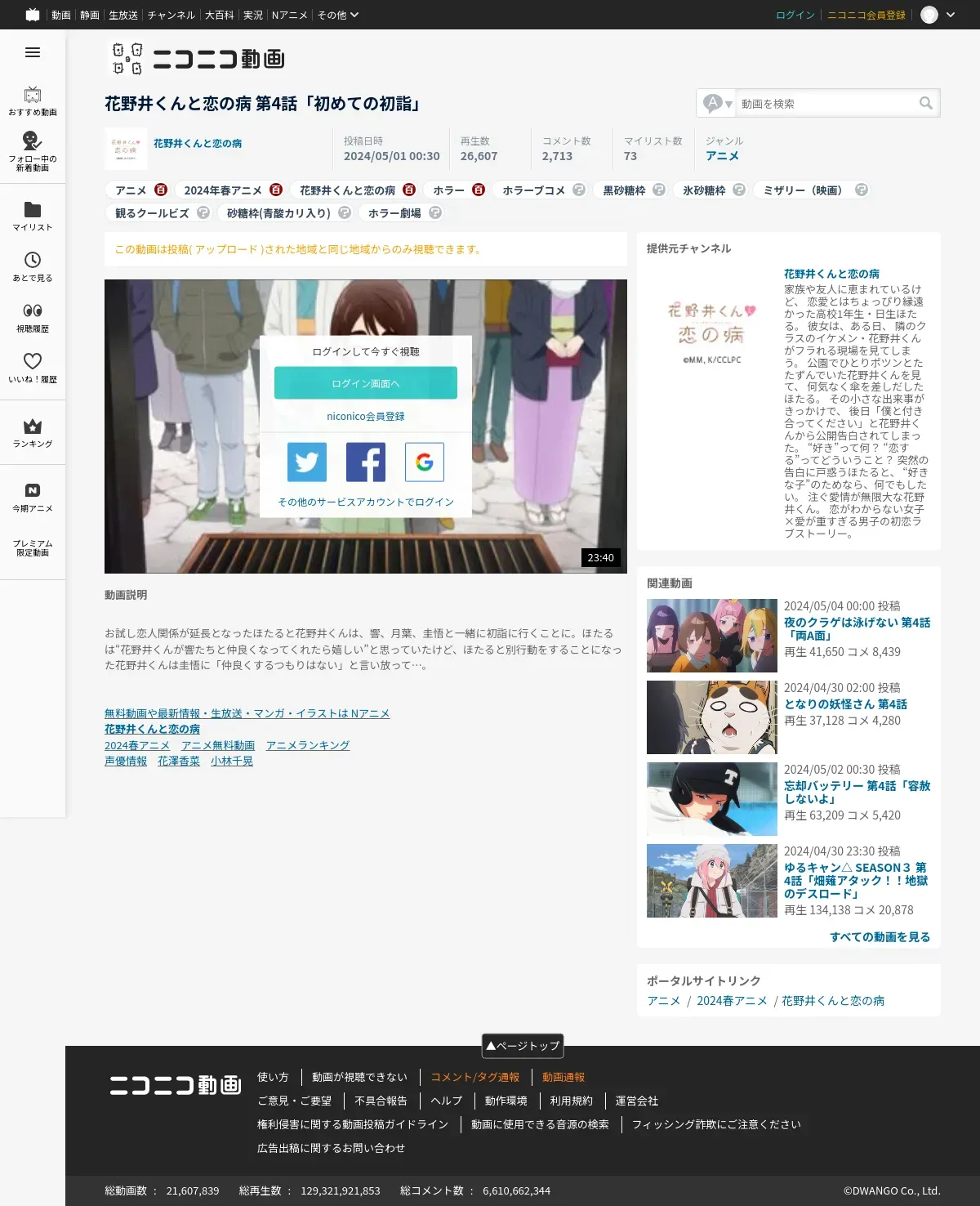Open 生放送 in the top navigation
The width and height of the screenshot is (980, 1206).
[123, 15]
